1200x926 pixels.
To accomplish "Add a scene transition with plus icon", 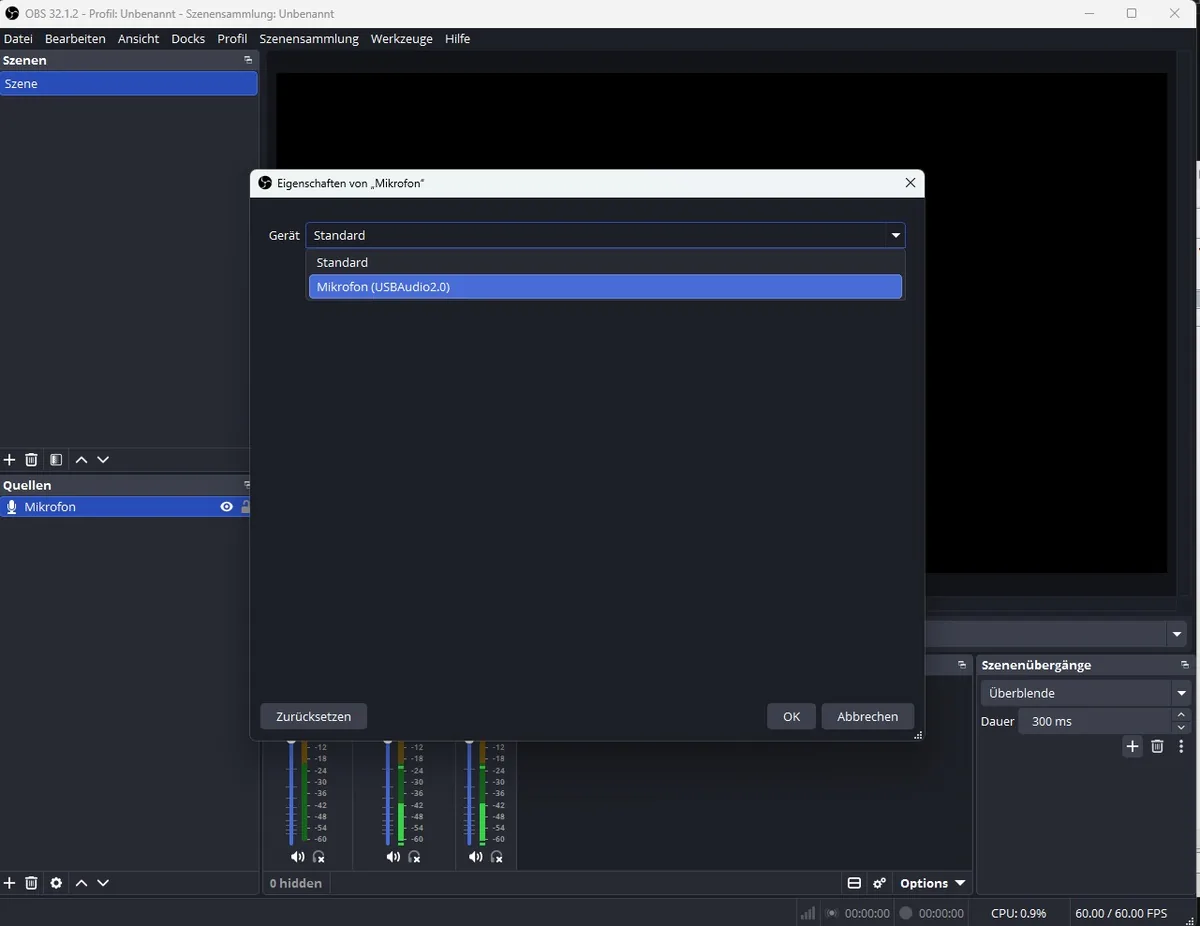I will pyautogui.click(x=1132, y=746).
